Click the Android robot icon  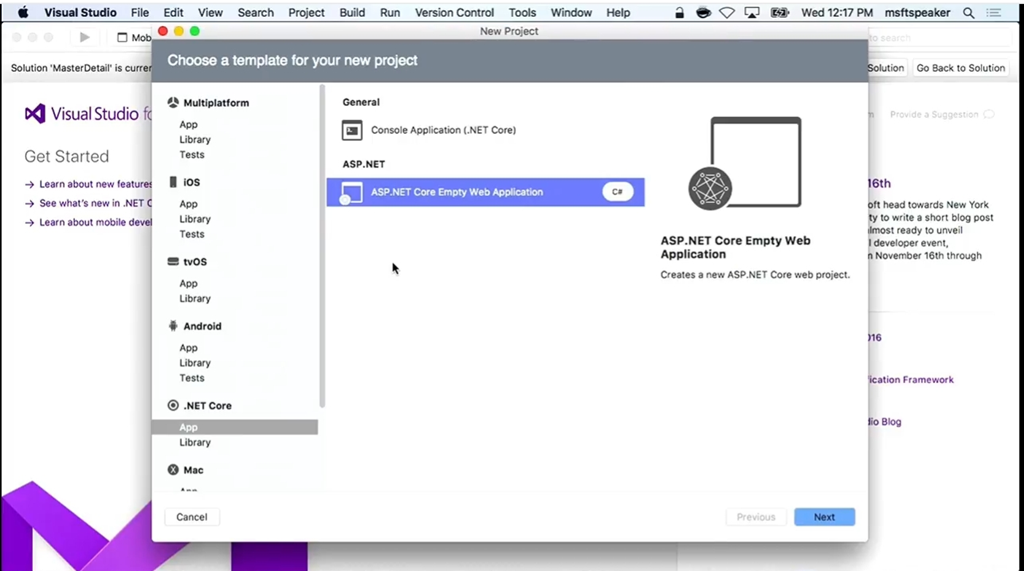[173, 326]
